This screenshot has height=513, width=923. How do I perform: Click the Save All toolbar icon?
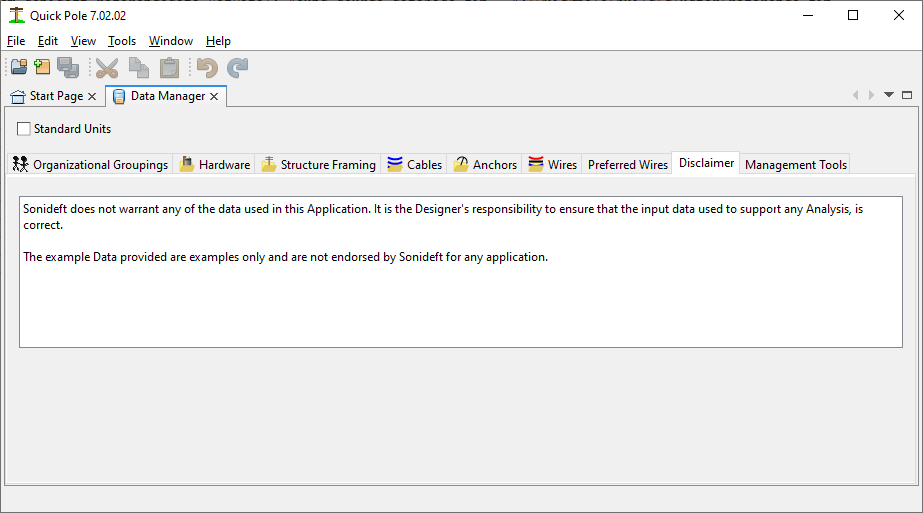click(68, 67)
